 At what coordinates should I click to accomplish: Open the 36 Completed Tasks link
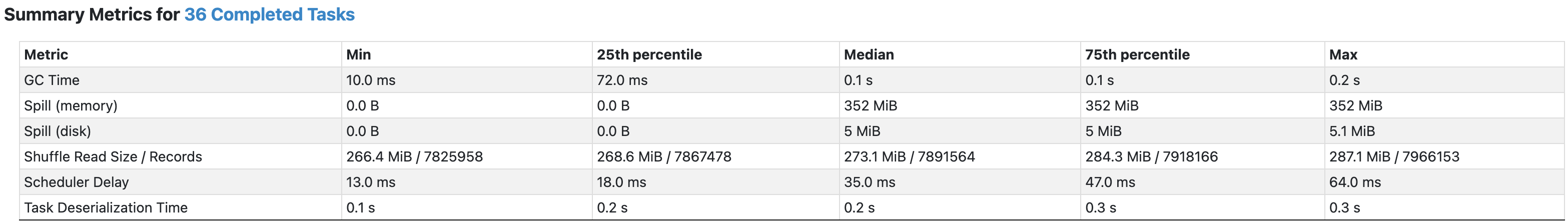coord(269,14)
